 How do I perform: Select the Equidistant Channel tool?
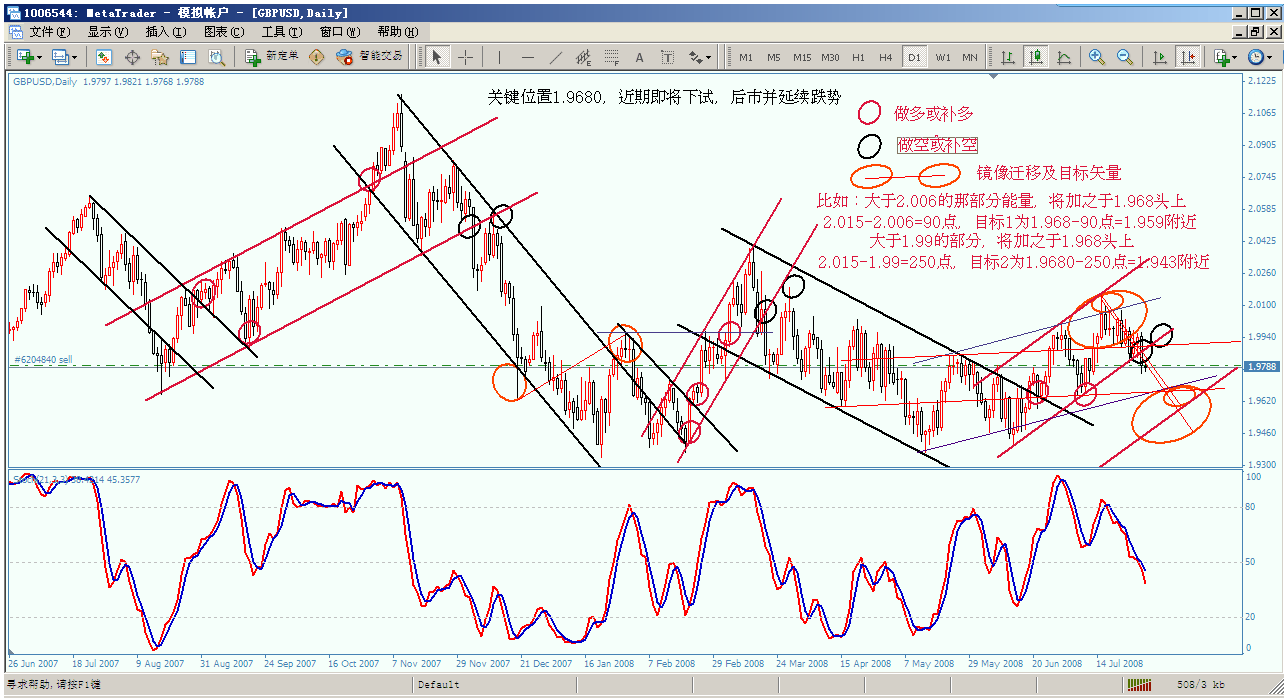point(584,57)
